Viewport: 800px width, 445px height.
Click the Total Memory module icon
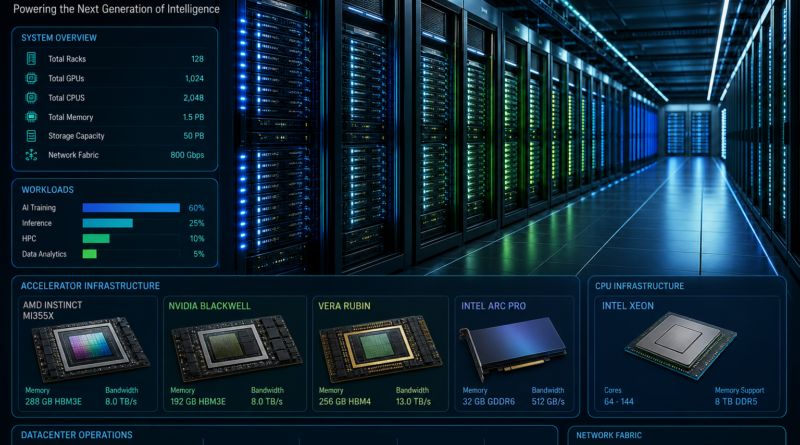(x=31, y=117)
